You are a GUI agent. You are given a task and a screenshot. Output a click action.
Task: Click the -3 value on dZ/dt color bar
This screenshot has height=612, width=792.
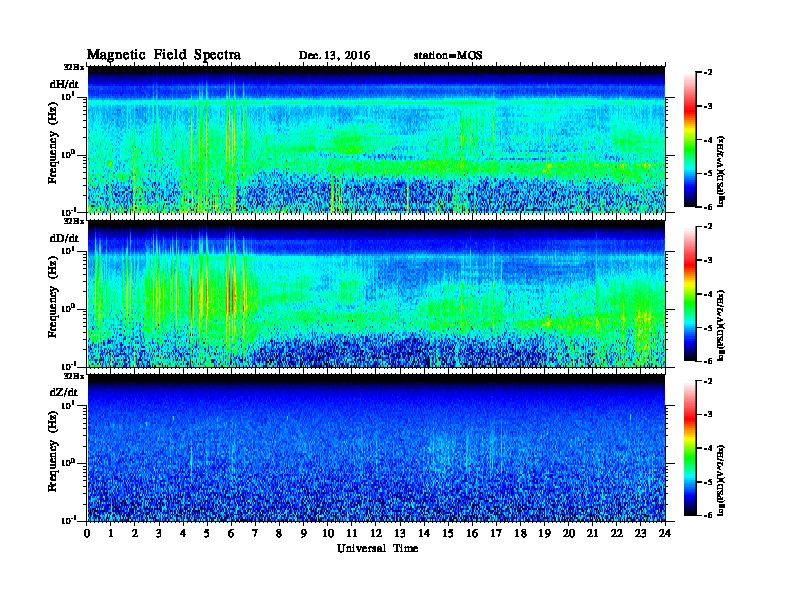pyautogui.click(x=708, y=415)
